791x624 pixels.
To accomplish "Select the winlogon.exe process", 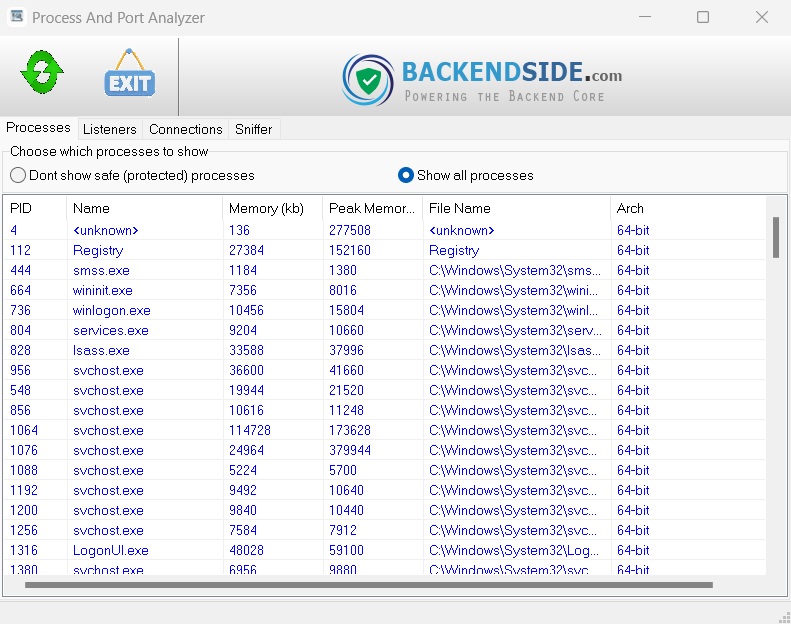I will click(x=111, y=310).
